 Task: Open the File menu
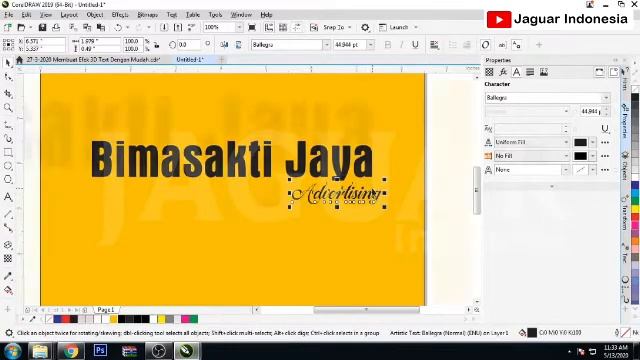9,15
